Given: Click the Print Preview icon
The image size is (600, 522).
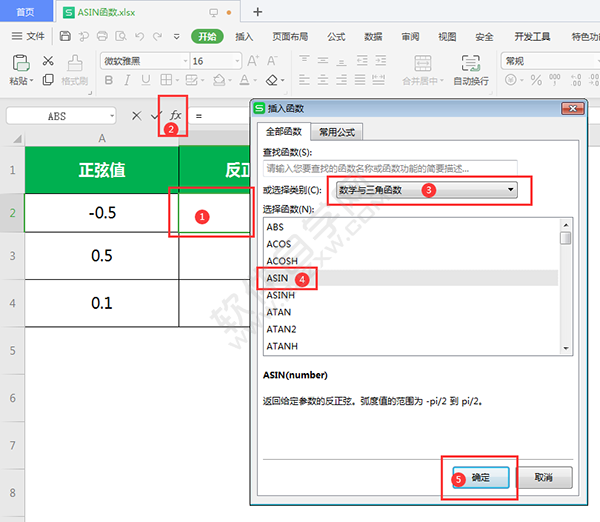Looking at the screenshot, I should pos(121,36).
